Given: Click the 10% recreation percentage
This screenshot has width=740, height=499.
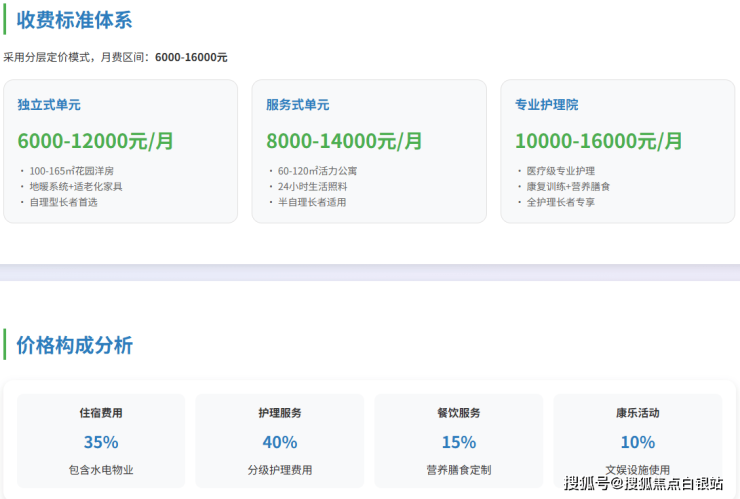Looking at the screenshot, I should pos(637,442).
